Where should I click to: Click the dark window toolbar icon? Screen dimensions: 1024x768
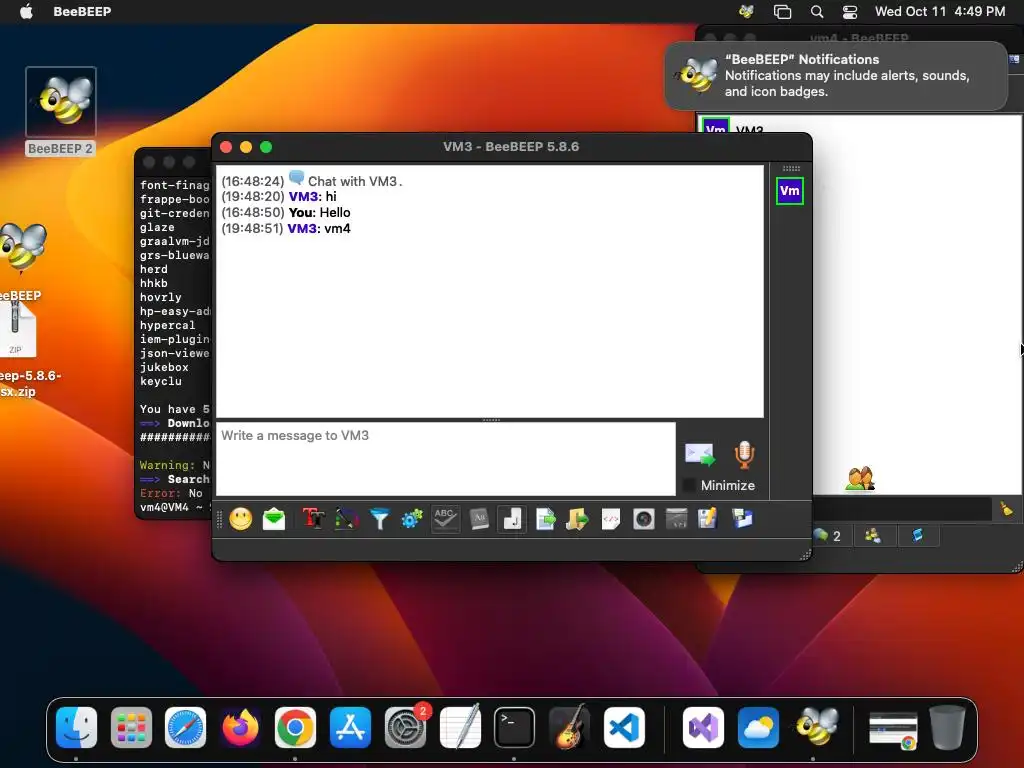click(x=677, y=519)
